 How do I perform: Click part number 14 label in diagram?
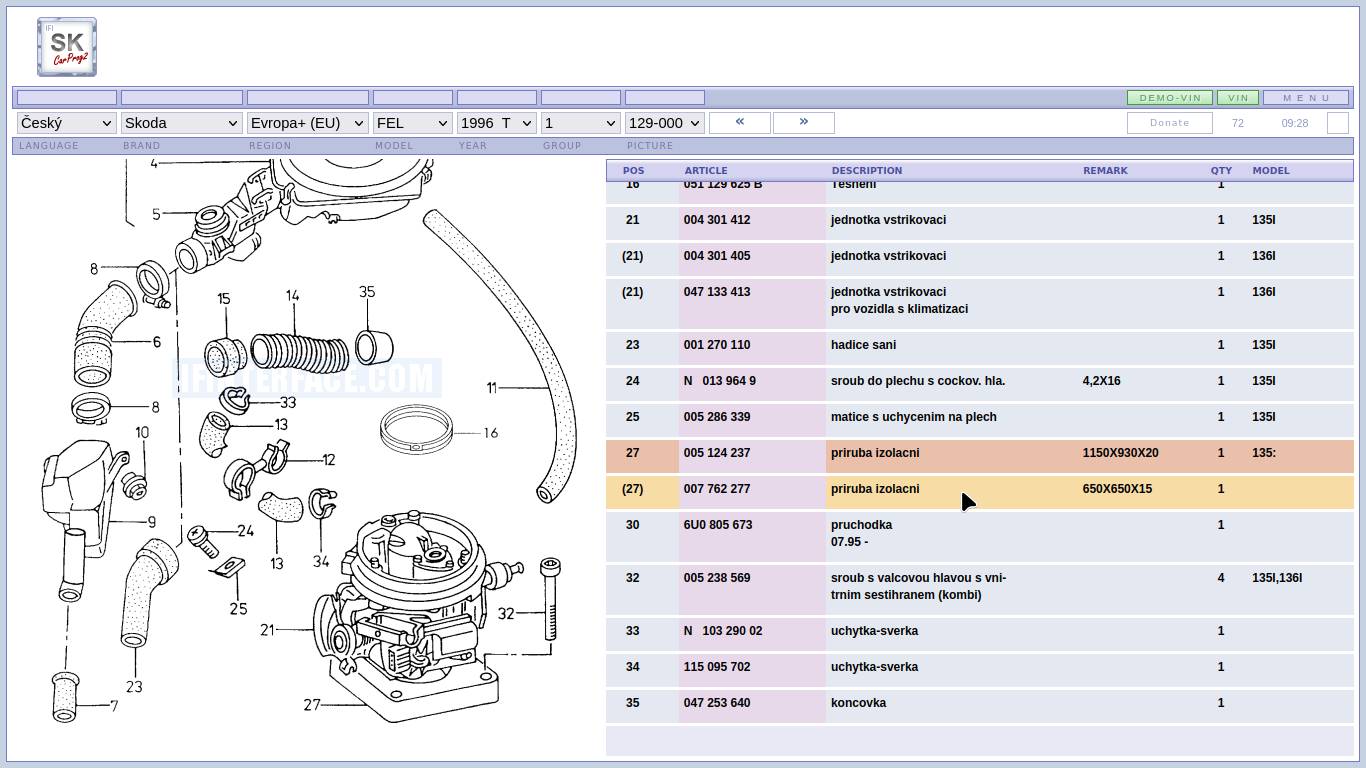[x=292, y=296]
